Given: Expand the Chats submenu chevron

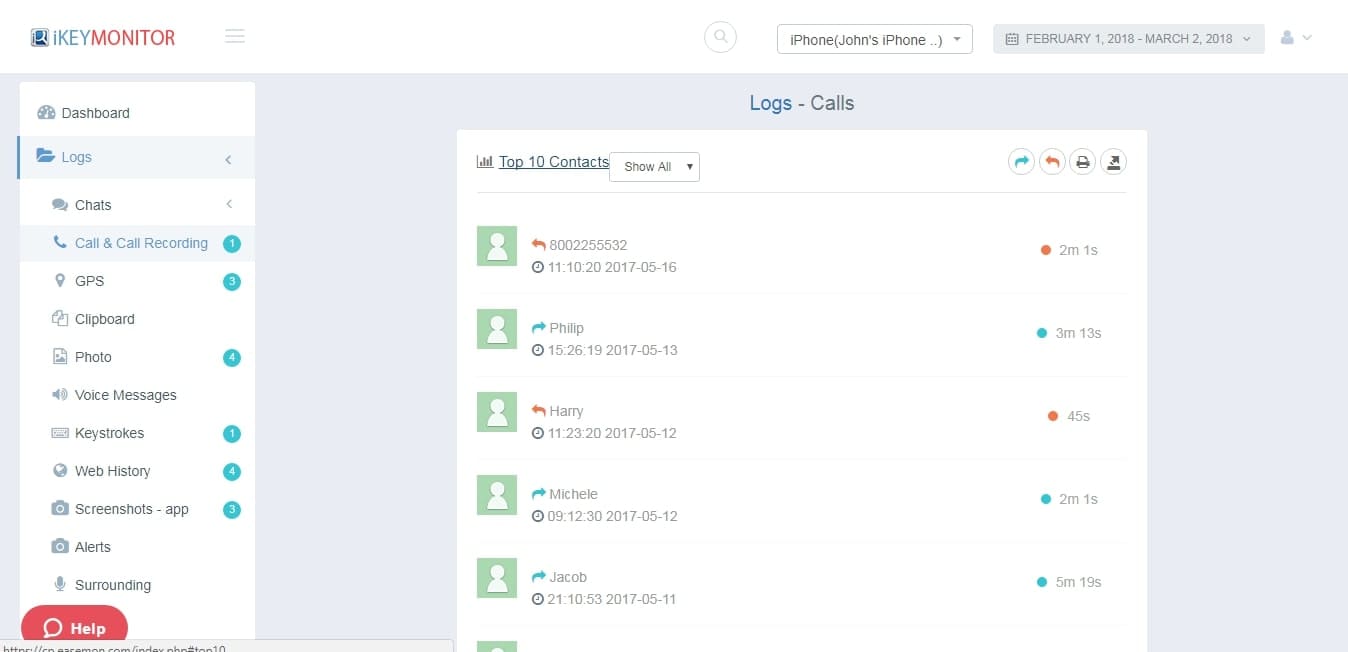Looking at the screenshot, I should [x=229, y=204].
